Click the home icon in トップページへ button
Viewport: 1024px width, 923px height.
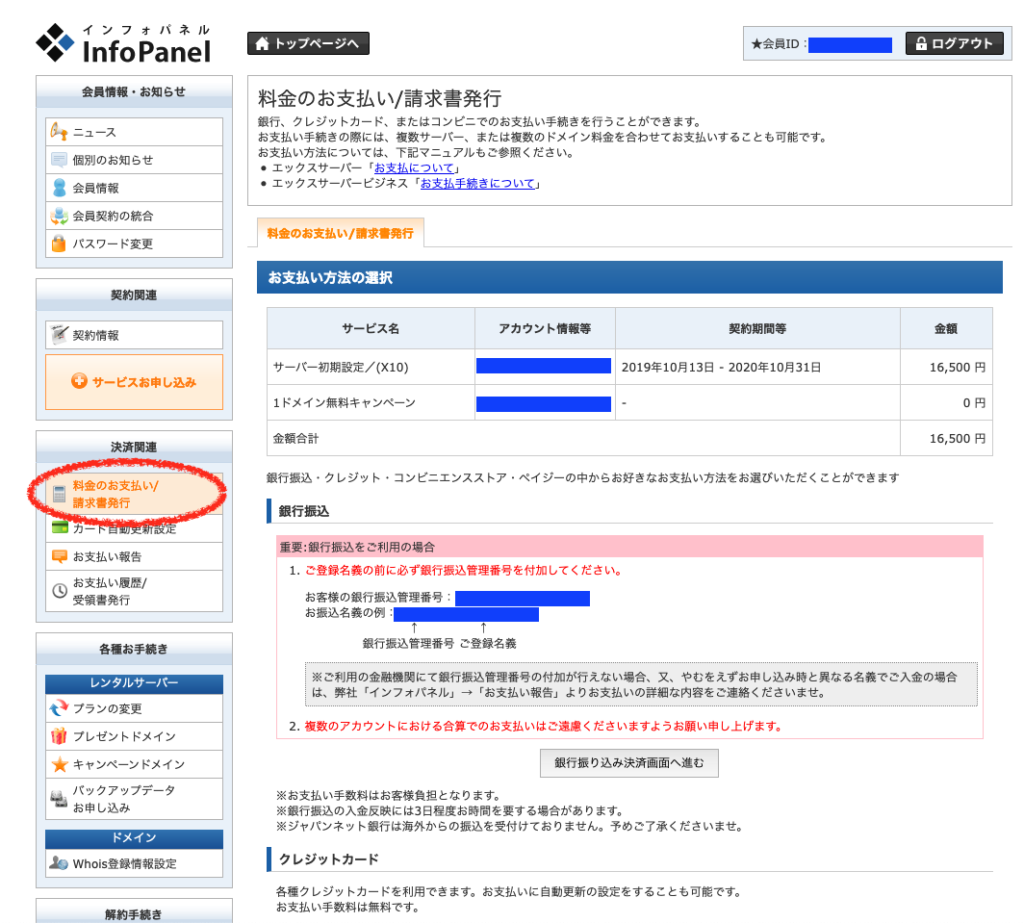(262, 44)
